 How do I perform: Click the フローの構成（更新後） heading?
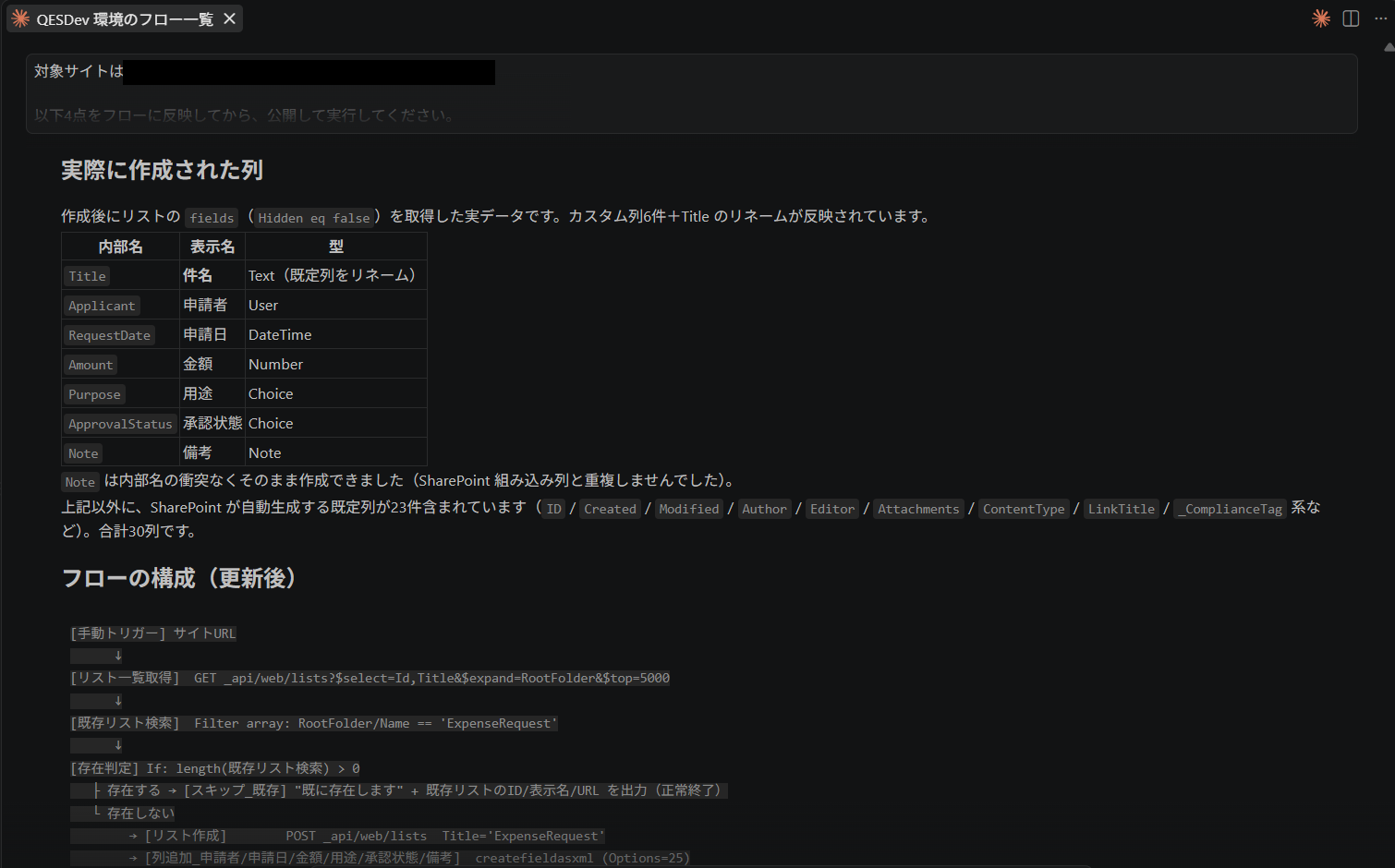[x=183, y=578]
